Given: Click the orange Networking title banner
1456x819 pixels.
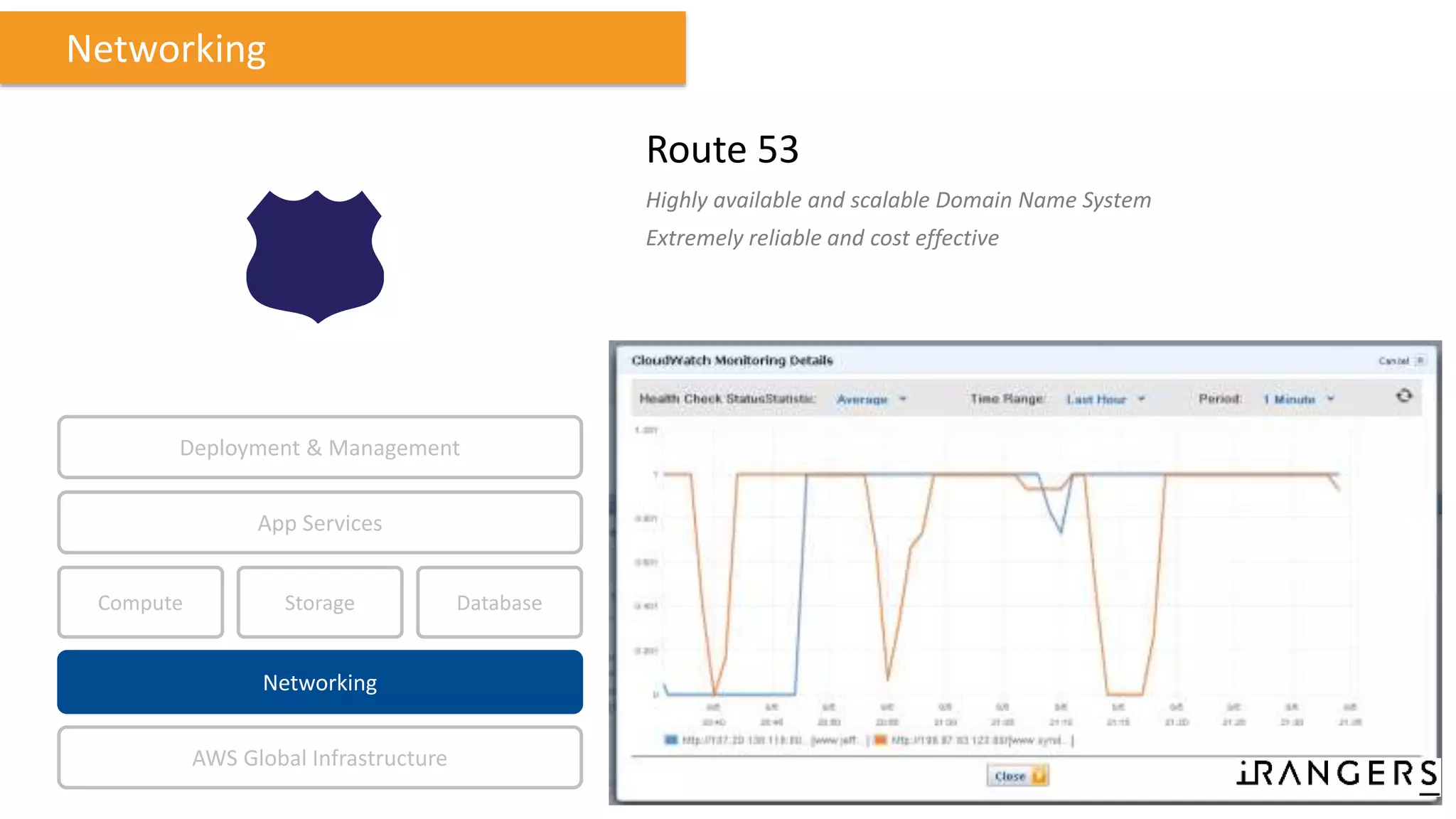Looking at the screenshot, I should tap(343, 48).
